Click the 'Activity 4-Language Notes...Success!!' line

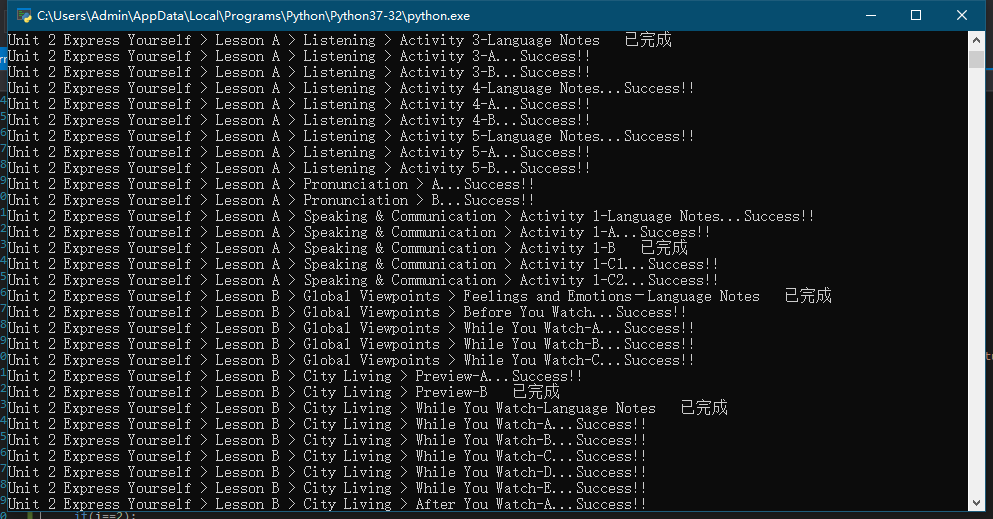[x=351, y=89]
